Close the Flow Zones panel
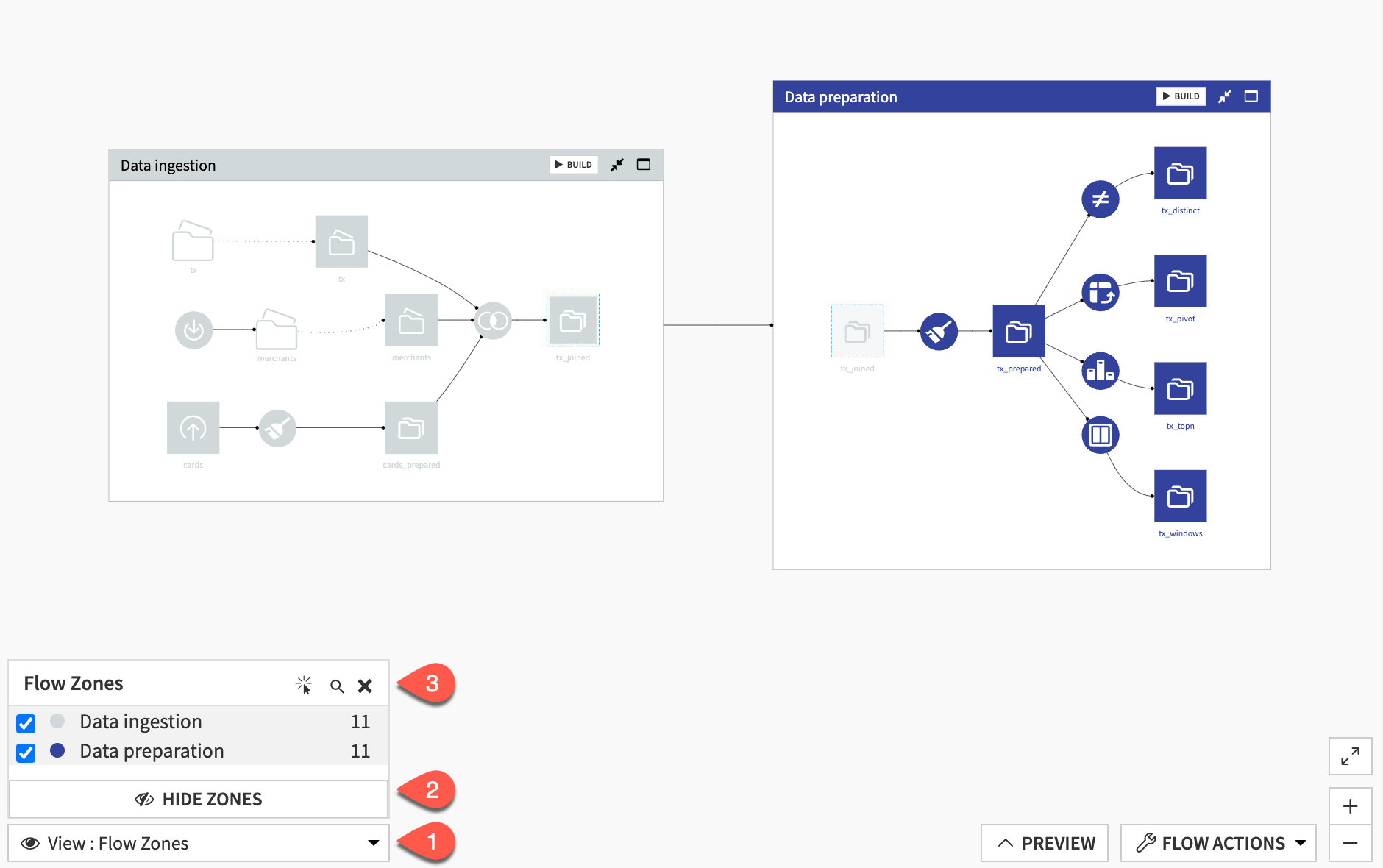1383x868 pixels. pyautogui.click(x=365, y=686)
